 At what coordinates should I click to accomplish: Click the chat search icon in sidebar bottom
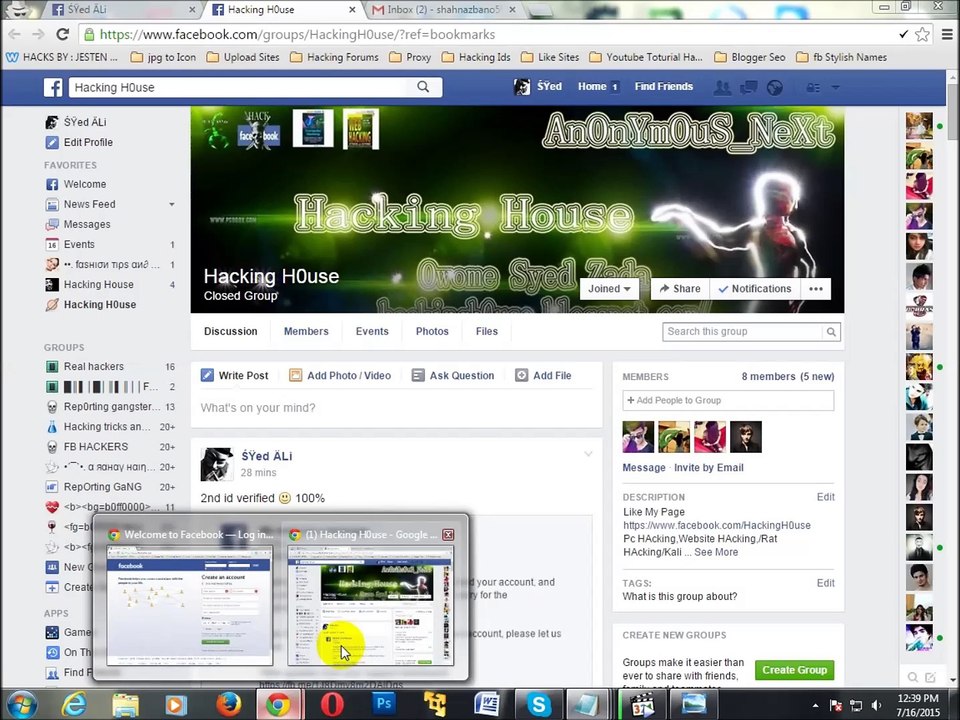coord(913,677)
